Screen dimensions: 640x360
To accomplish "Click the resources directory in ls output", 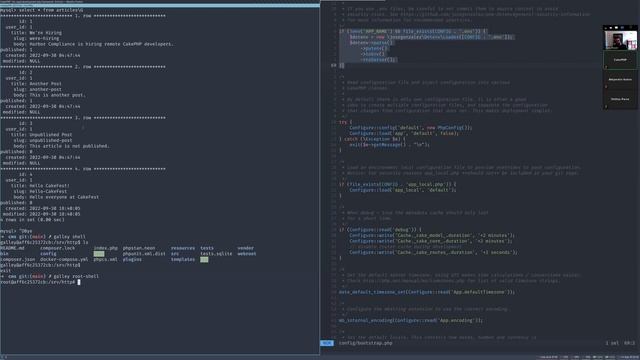I will pos(183,248).
